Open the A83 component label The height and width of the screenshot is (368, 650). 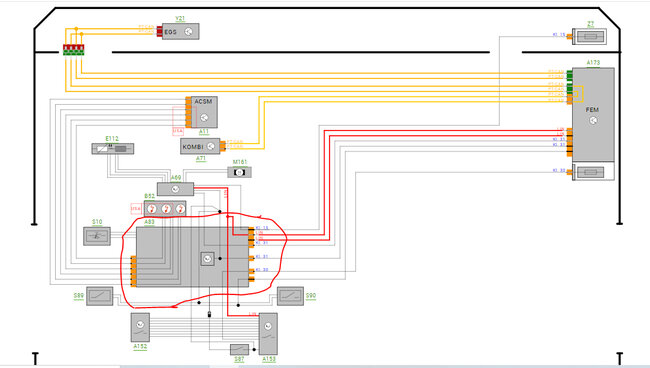[149, 223]
